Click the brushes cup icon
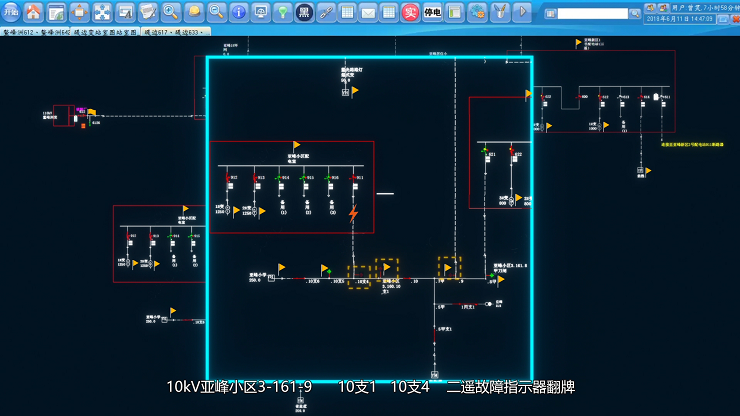The height and width of the screenshot is (416, 740). [500, 12]
